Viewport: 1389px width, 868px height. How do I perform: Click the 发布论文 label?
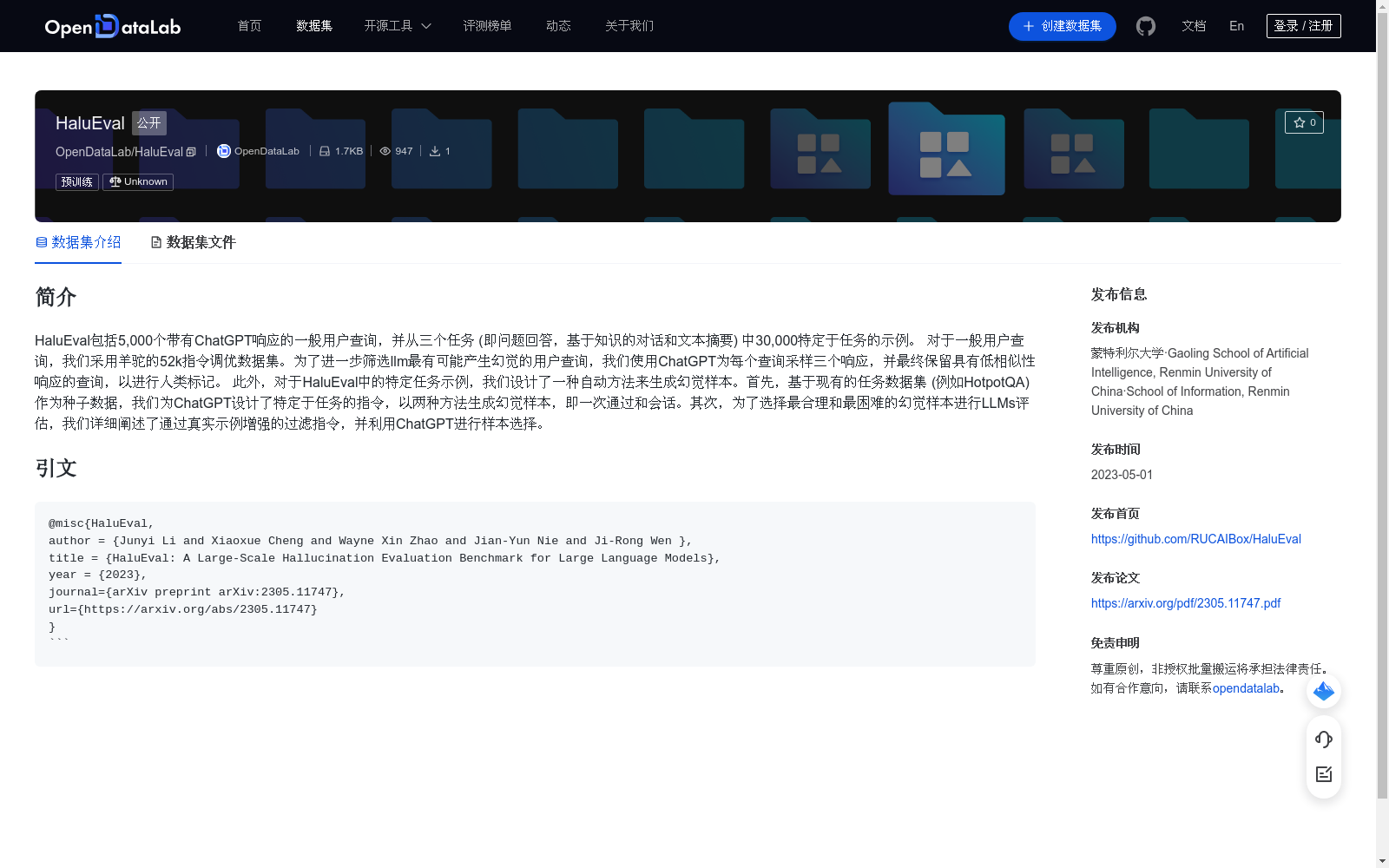pos(1116,578)
